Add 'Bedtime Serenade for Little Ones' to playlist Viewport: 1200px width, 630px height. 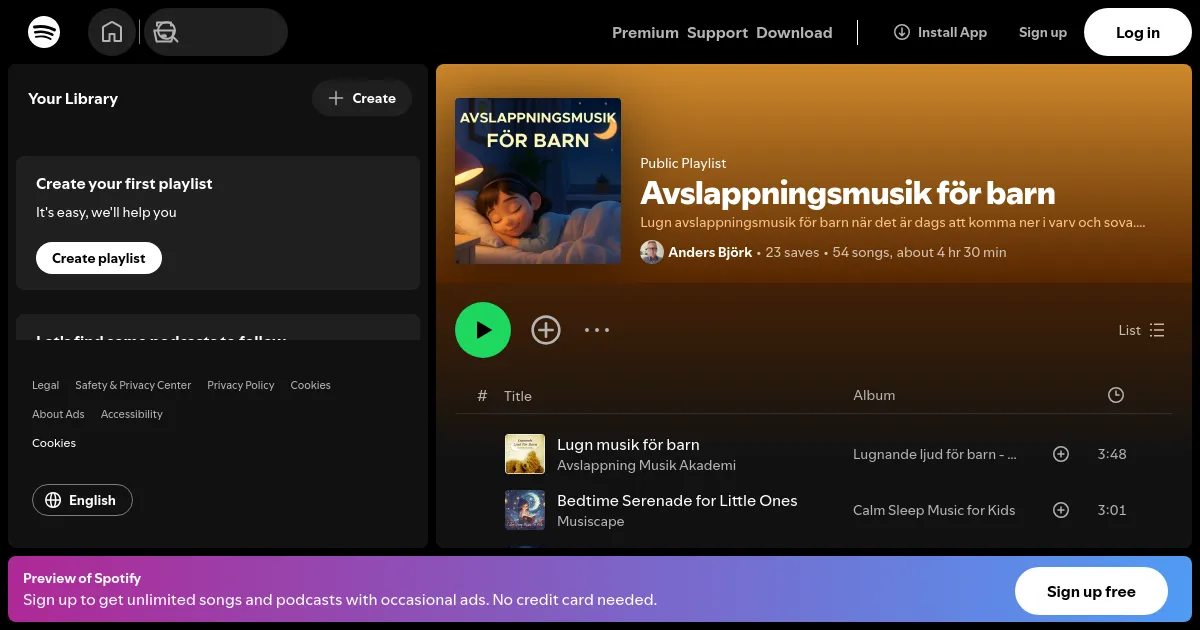coord(1061,510)
